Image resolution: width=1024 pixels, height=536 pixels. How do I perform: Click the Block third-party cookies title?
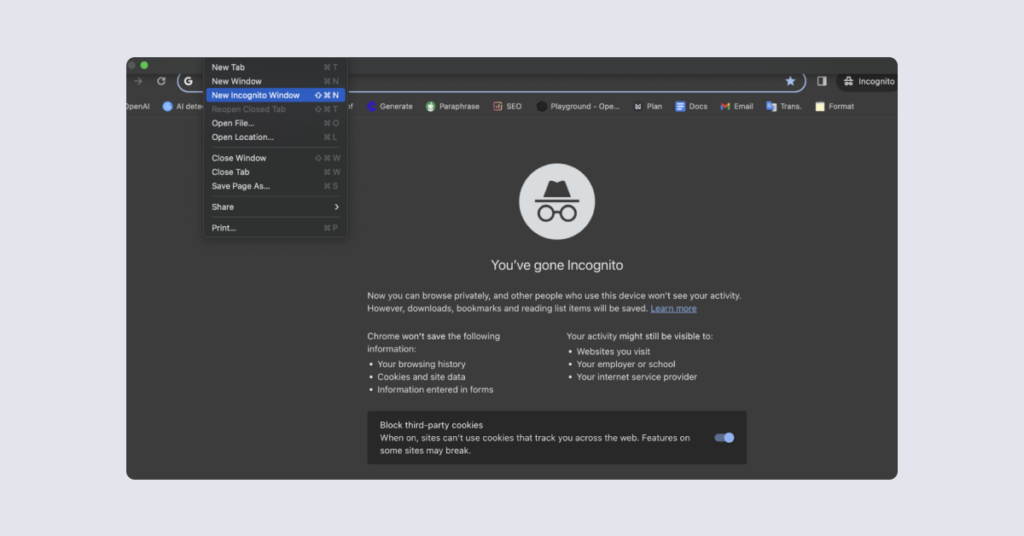coord(431,425)
